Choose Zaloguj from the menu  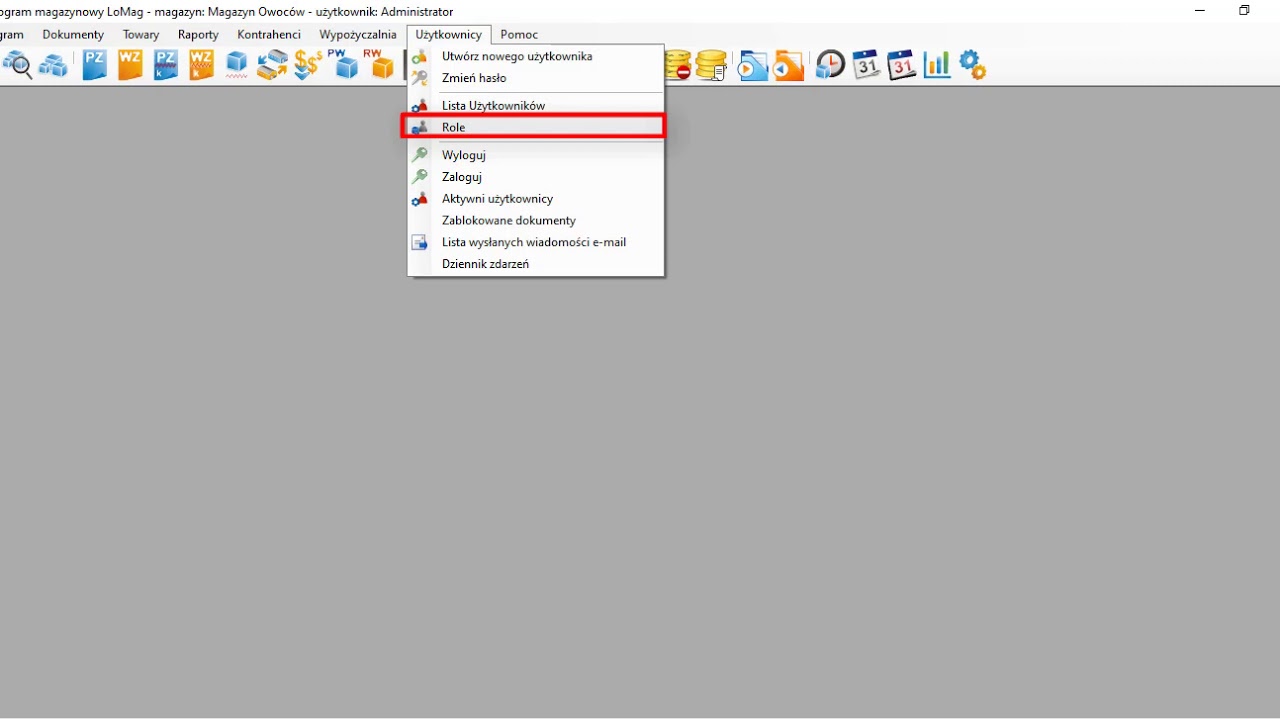(536, 177)
